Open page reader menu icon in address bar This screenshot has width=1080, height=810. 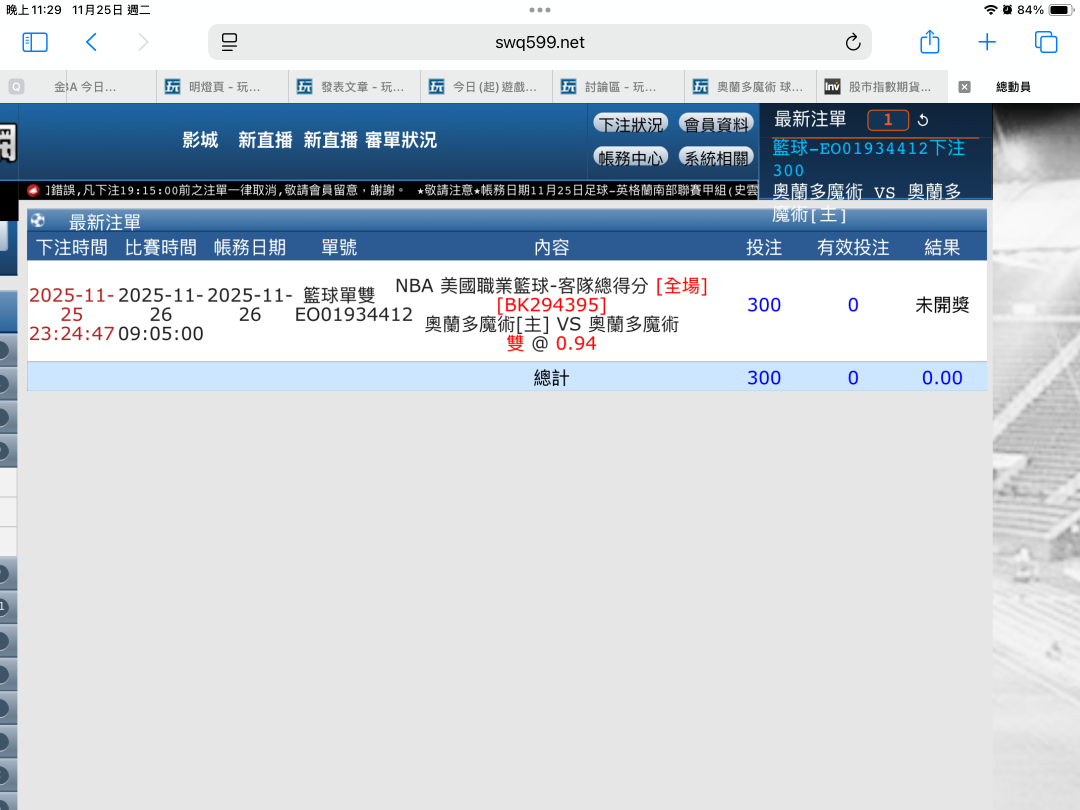tap(230, 42)
